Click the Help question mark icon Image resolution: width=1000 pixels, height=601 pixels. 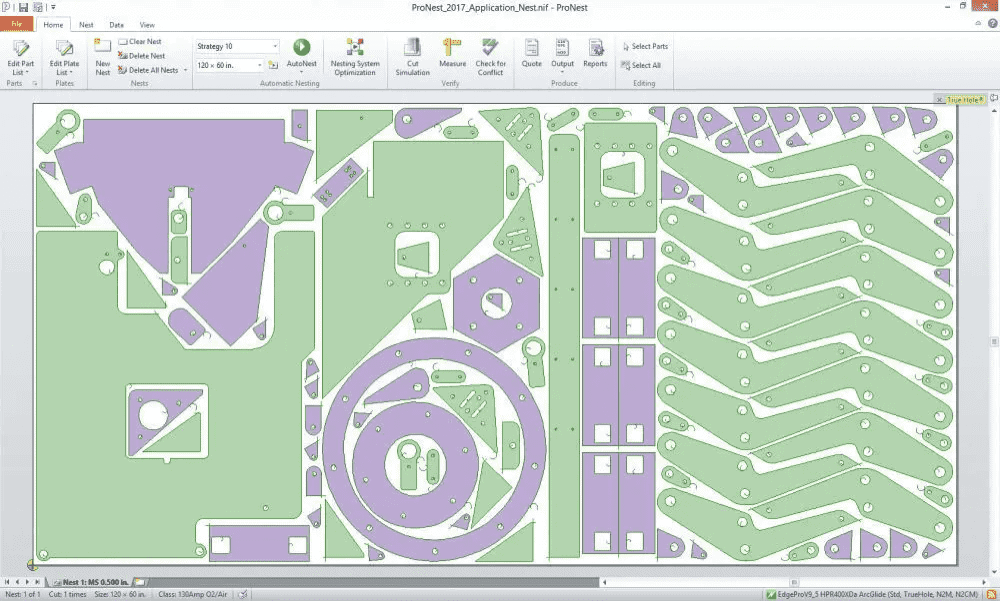[x=991, y=24]
